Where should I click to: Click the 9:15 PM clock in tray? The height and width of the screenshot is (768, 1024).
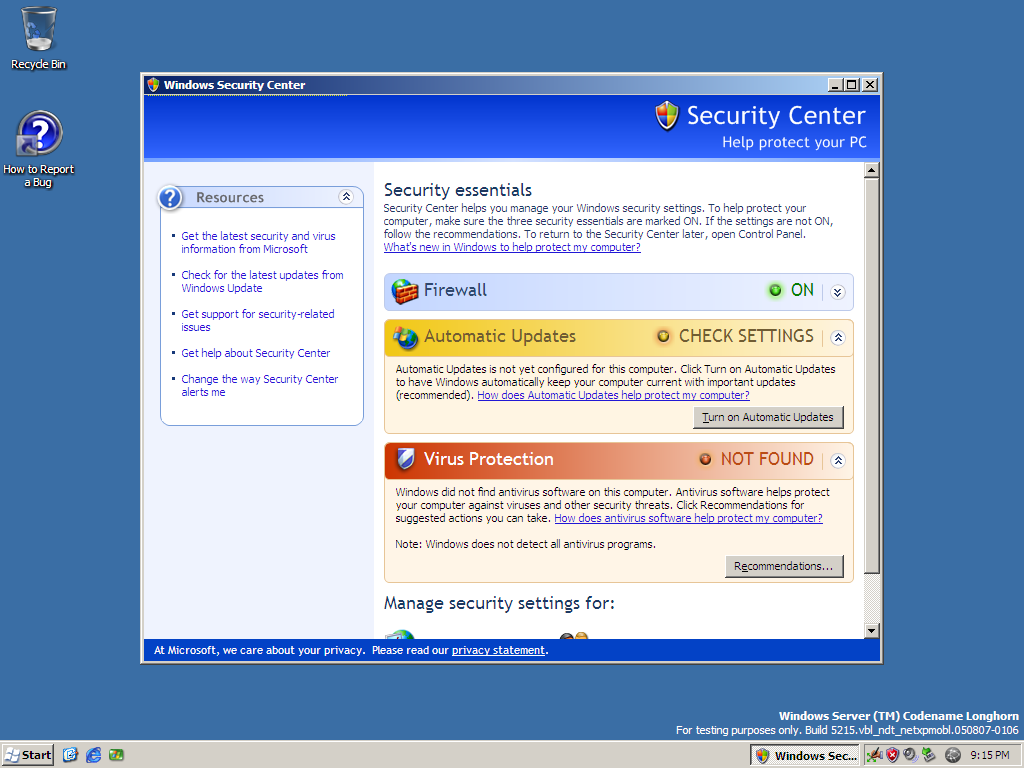coord(989,756)
